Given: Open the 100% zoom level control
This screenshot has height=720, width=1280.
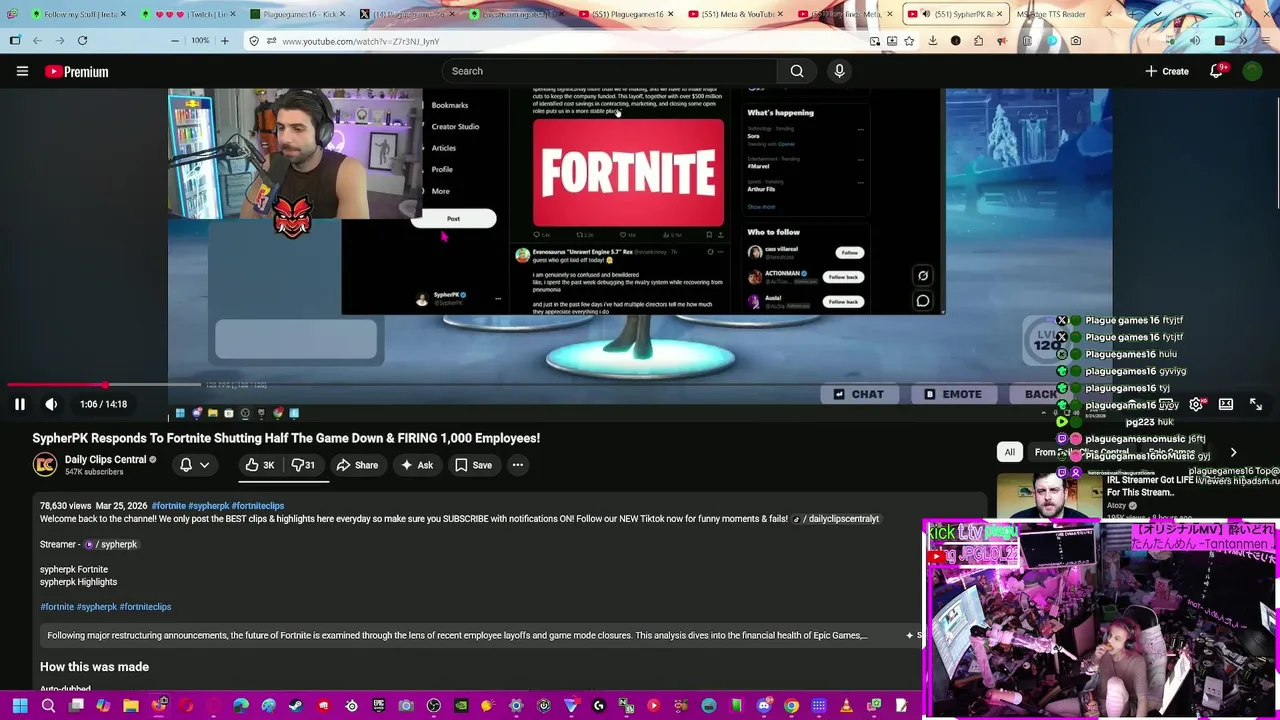Looking at the screenshot, I should point(200,41).
